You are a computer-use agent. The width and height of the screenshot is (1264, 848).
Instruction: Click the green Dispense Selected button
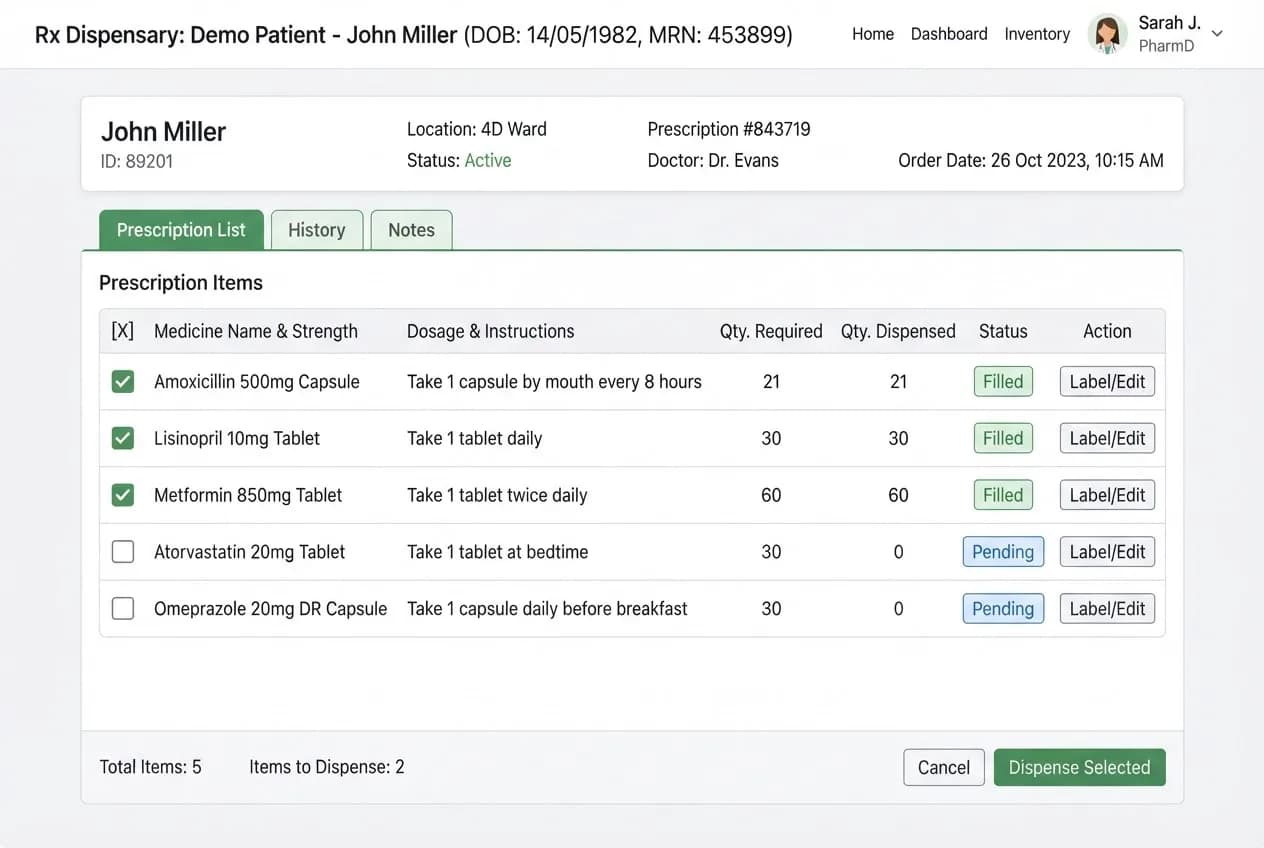click(1079, 767)
